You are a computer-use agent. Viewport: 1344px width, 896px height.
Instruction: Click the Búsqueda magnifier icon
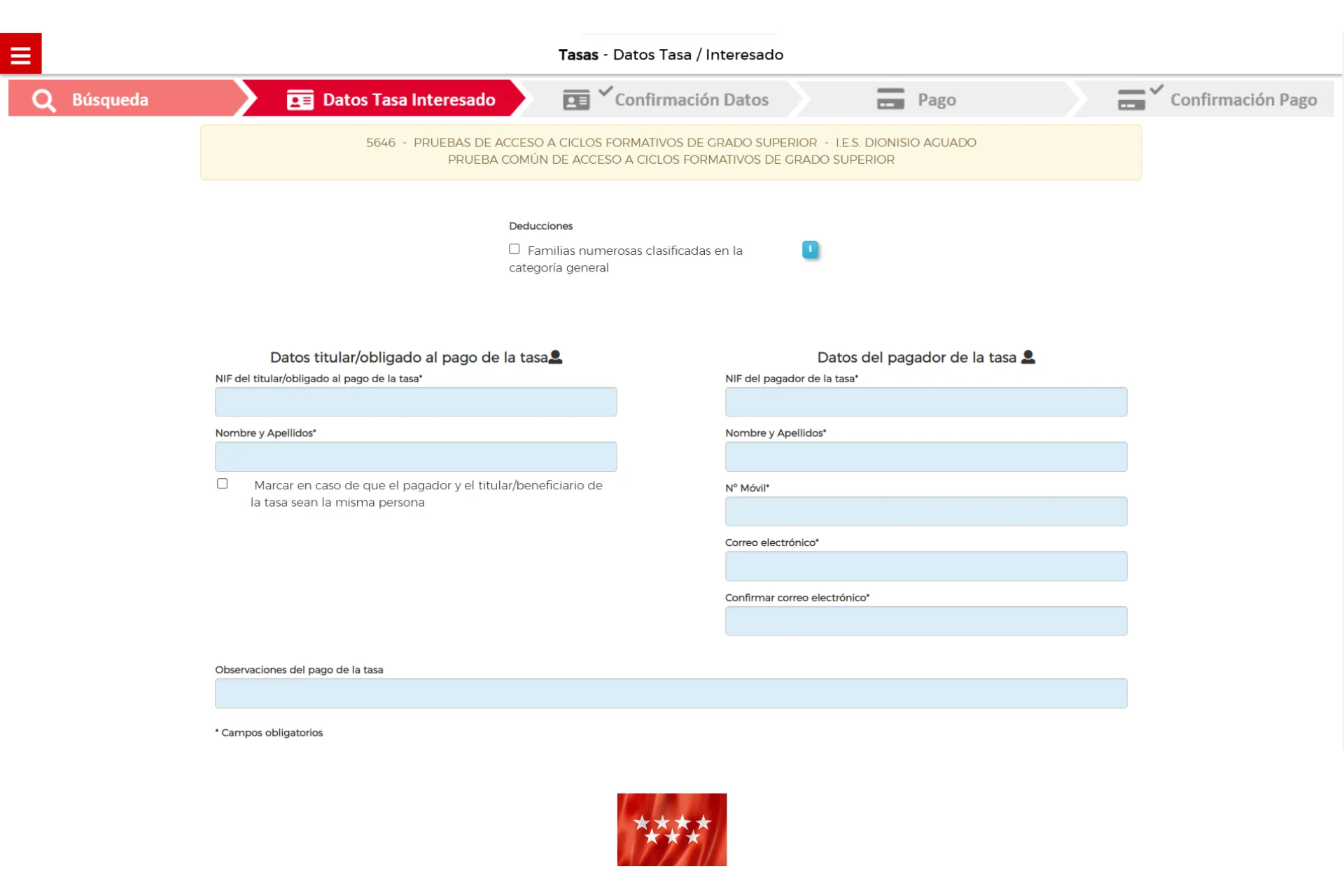[43, 100]
